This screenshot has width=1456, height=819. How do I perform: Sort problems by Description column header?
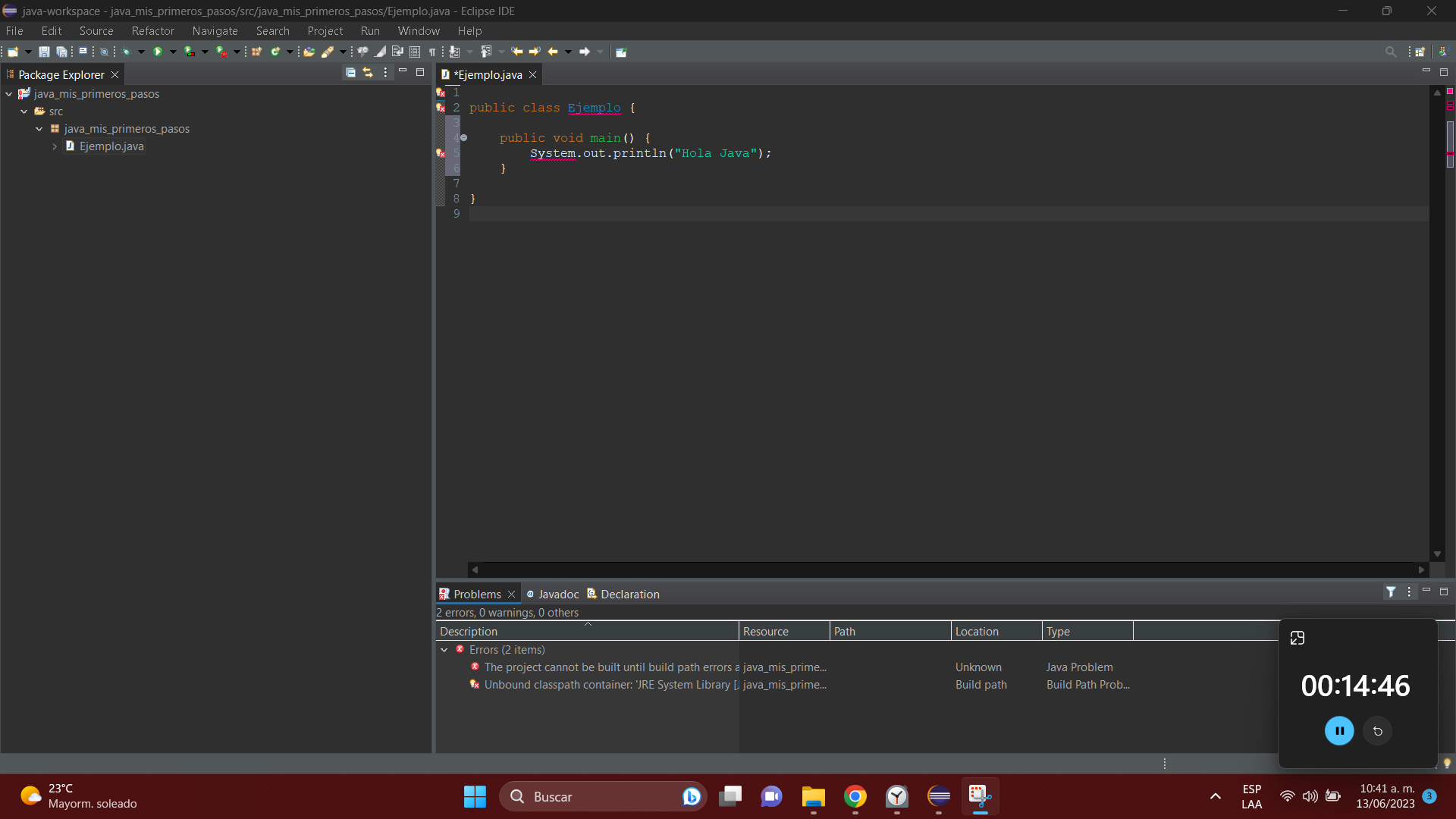tap(588, 631)
